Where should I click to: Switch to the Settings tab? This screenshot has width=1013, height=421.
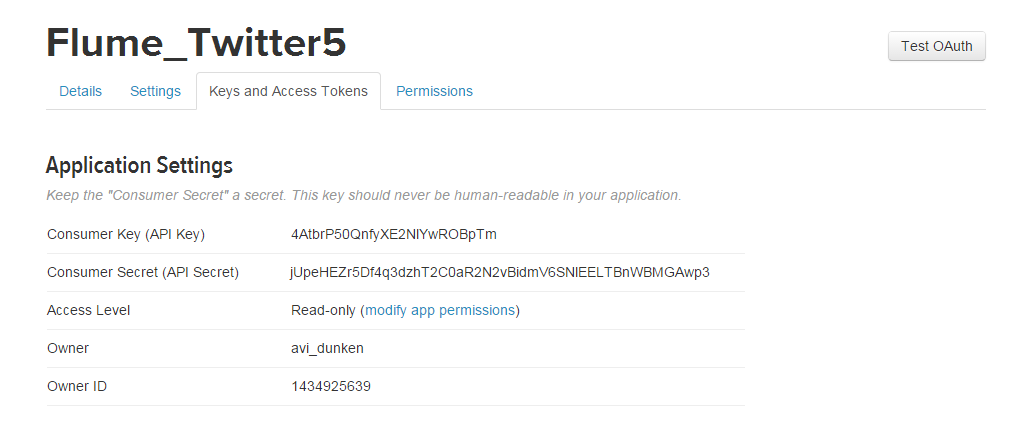[155, 91]
